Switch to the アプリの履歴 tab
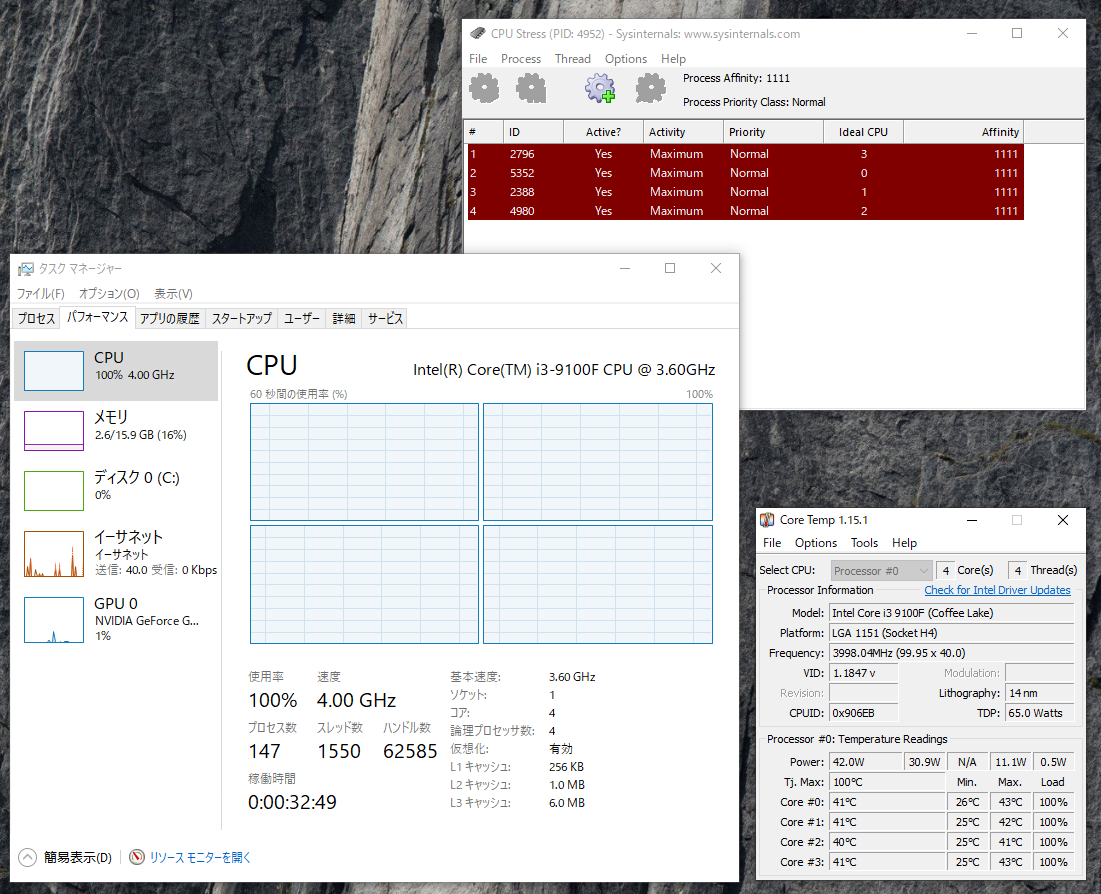The width and height of the screenshot is (1101, 894). (x=169, y=319)
